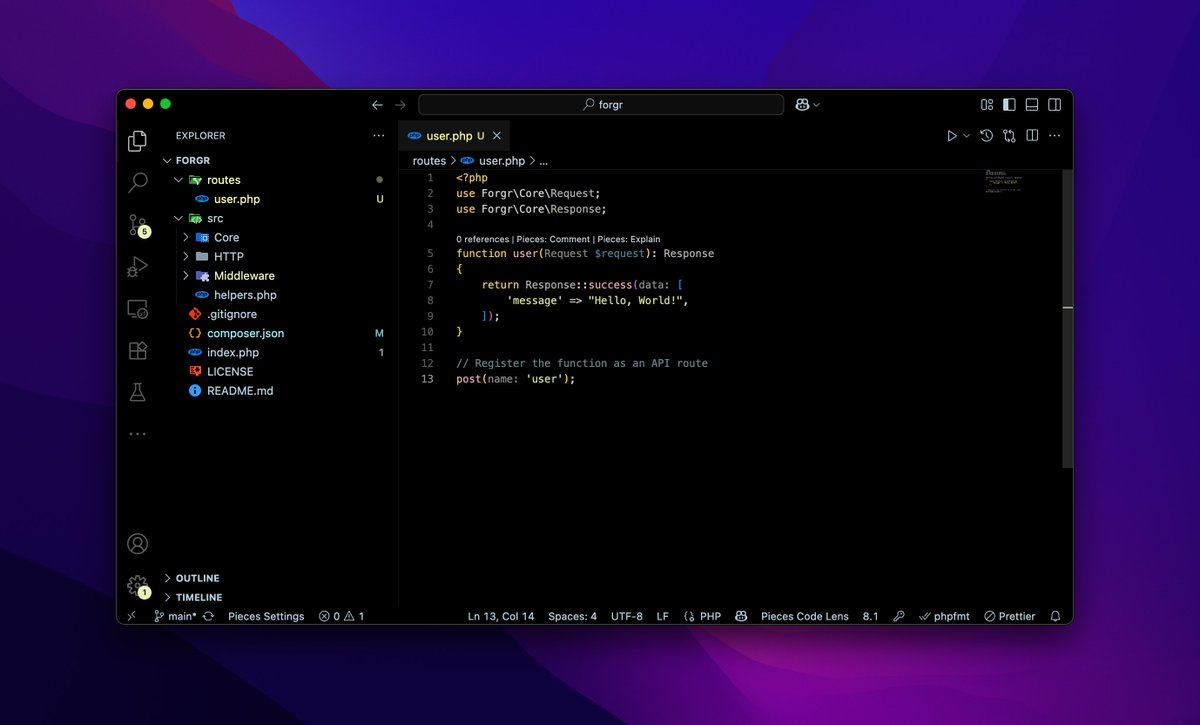The height and width of the screenshot is (725, 1200).
Task: Toggle the Primary Side Bar visibility
Action: (1009, 104)
